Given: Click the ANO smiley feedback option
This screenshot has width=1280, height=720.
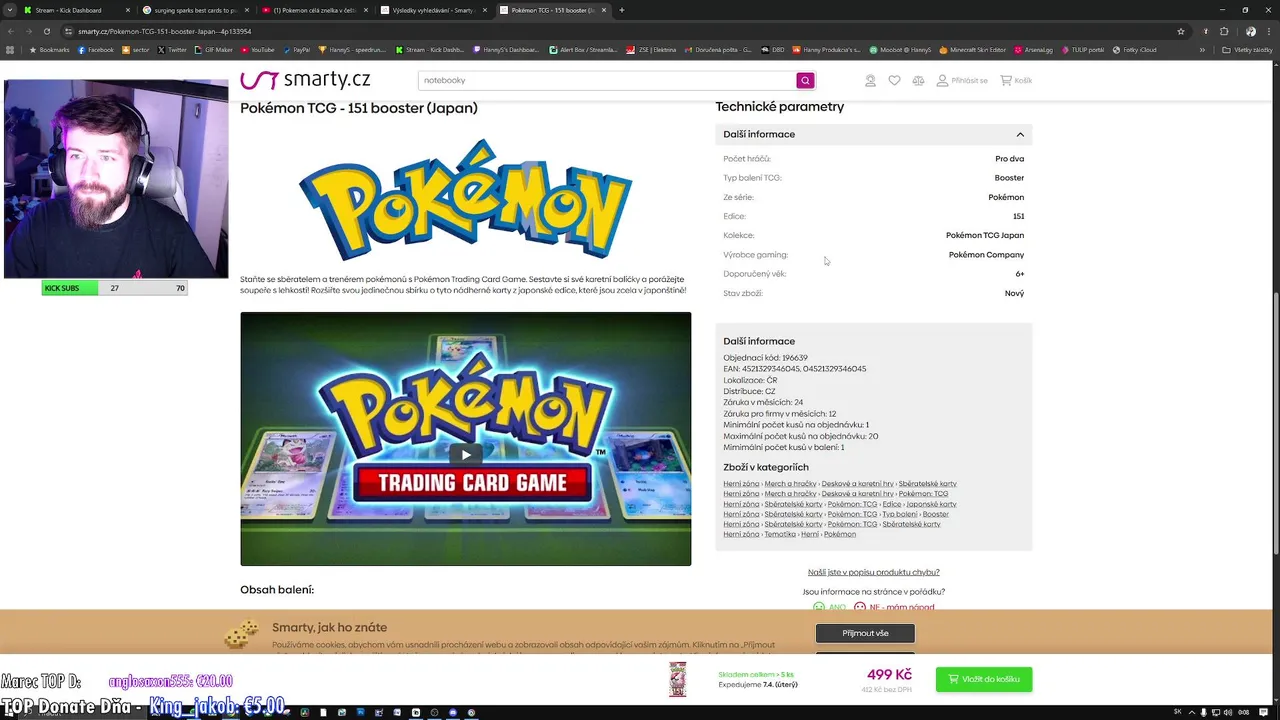Looking at the screenshot, I should 829,607.
